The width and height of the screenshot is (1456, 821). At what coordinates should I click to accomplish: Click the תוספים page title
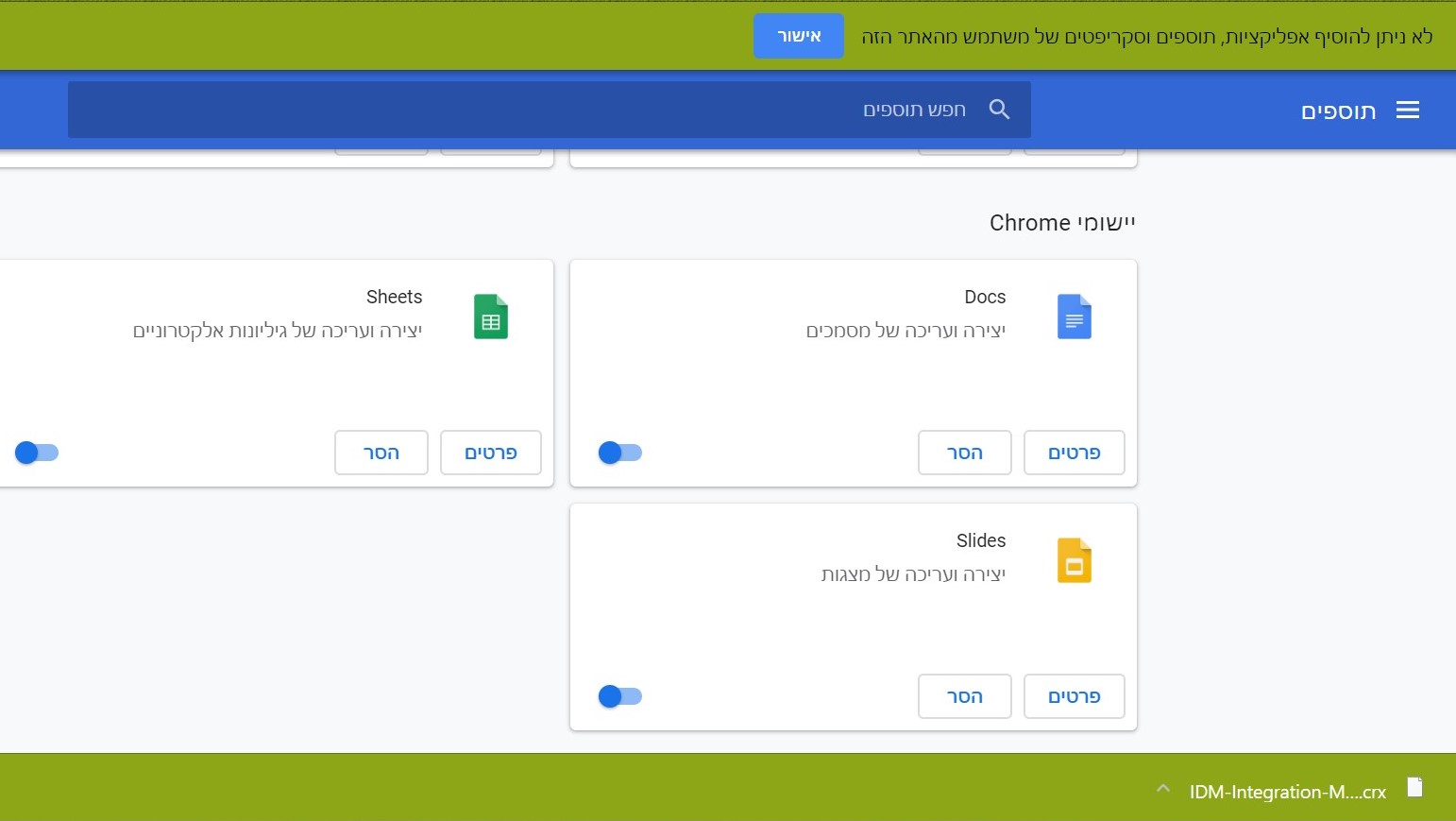pyautogui.click(x=1338, y=111)
